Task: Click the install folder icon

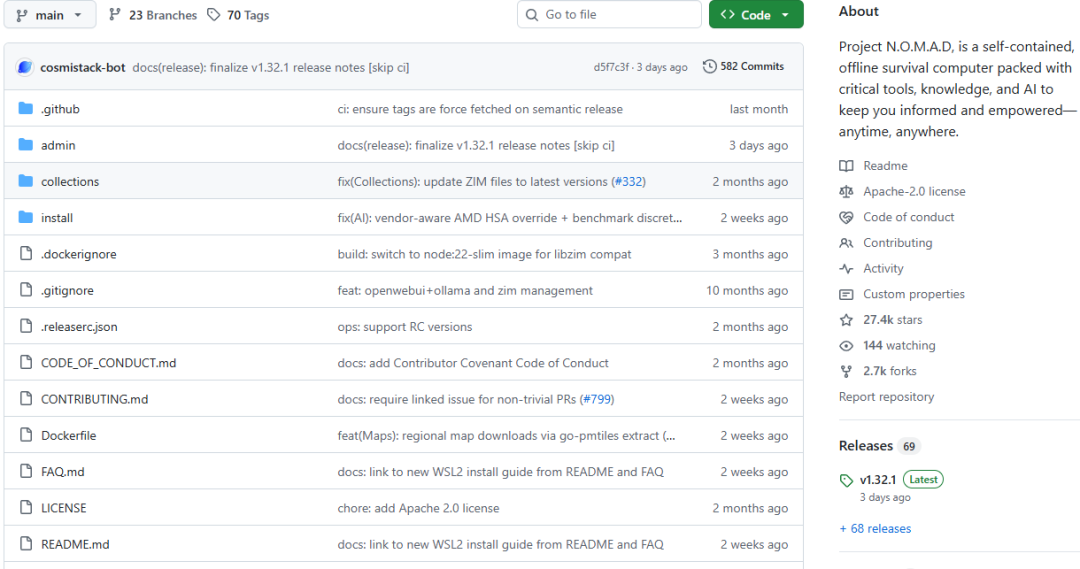Action: [x=26, y=217]
